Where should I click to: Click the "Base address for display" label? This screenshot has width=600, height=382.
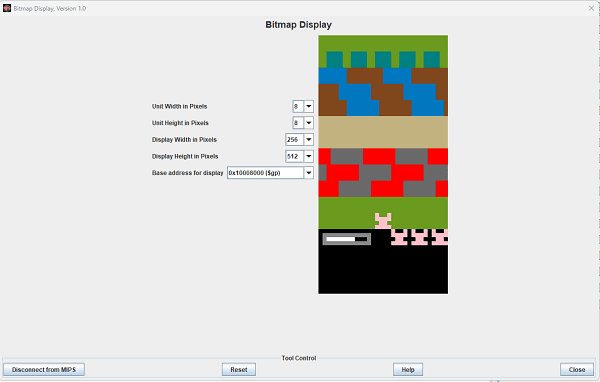pos(188,173)
